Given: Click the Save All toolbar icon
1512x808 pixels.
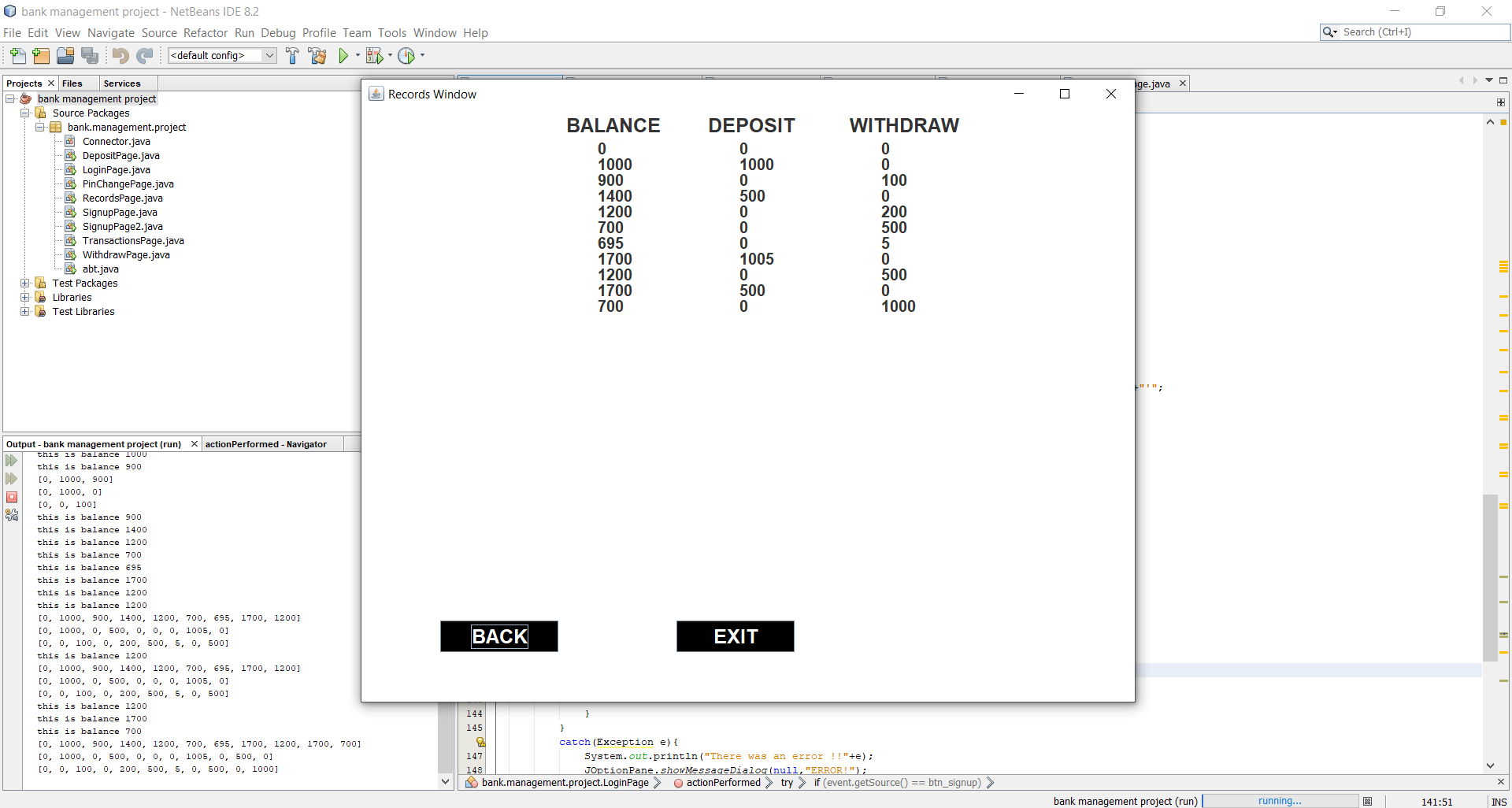Looking at the screenshot, I should [89, 55].
